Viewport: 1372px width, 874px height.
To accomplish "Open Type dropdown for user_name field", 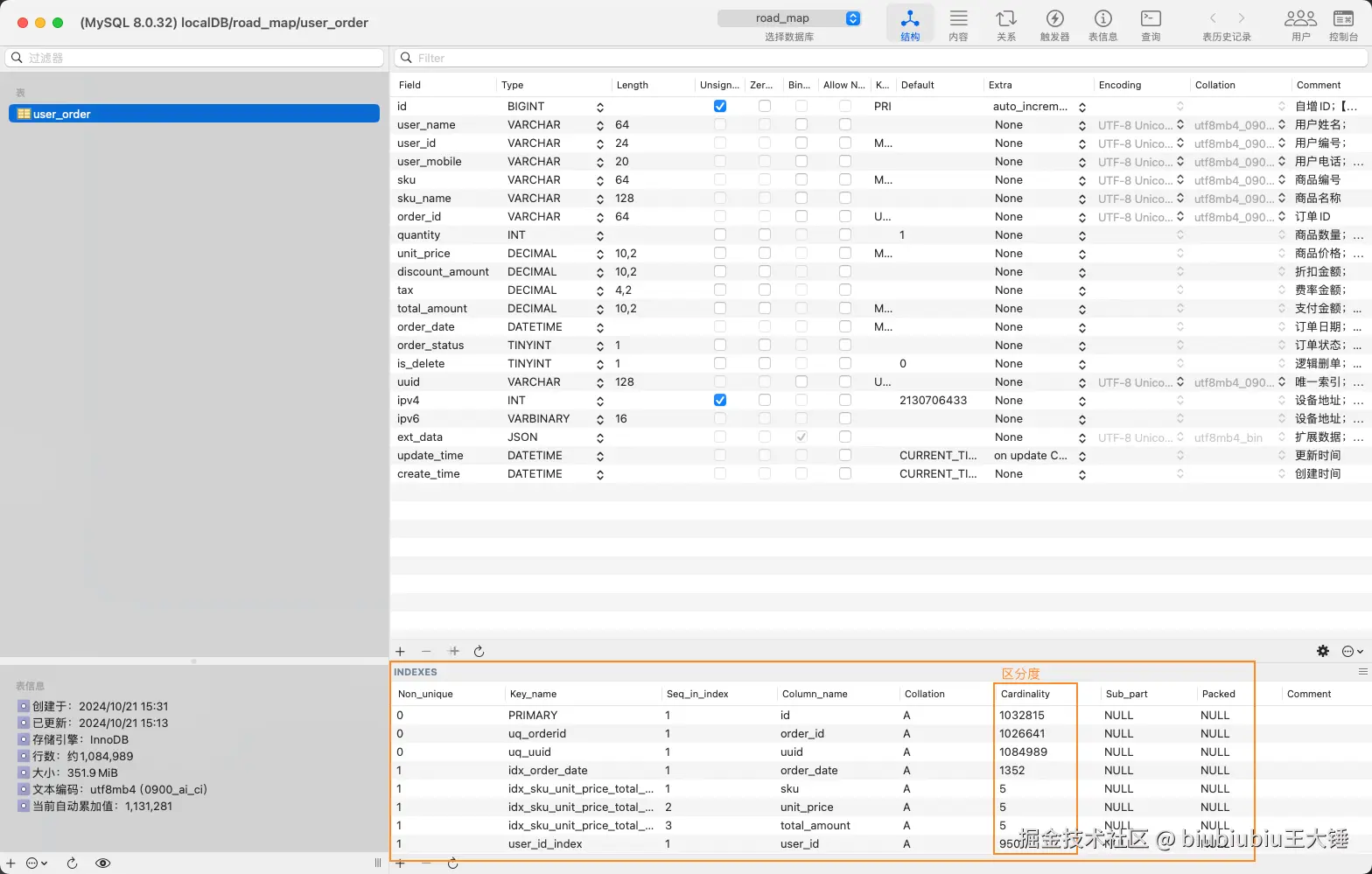I will point(599,125).
